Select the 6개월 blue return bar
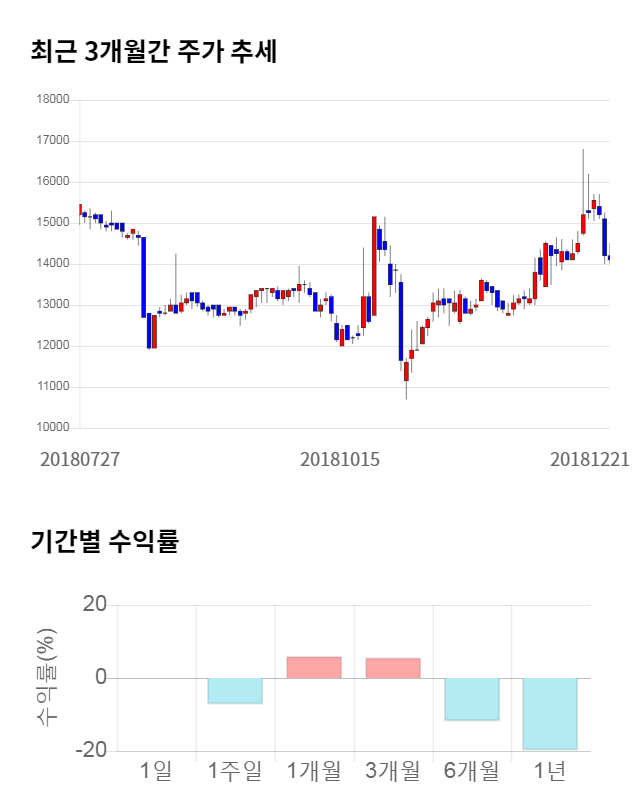This screenshot has width=640, height=810. click(472, 699)
